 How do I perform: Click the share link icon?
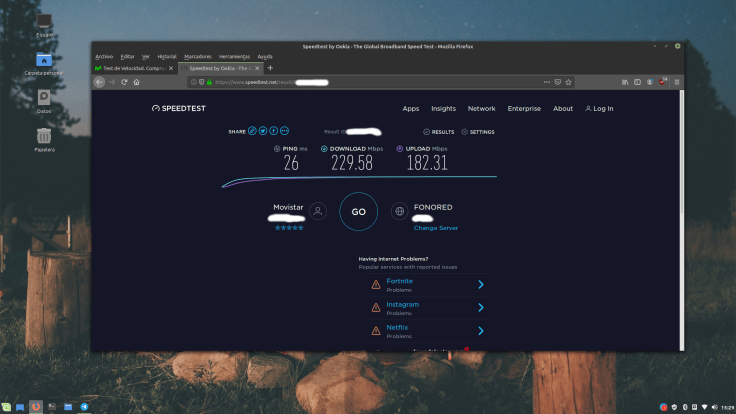(252, 131)
